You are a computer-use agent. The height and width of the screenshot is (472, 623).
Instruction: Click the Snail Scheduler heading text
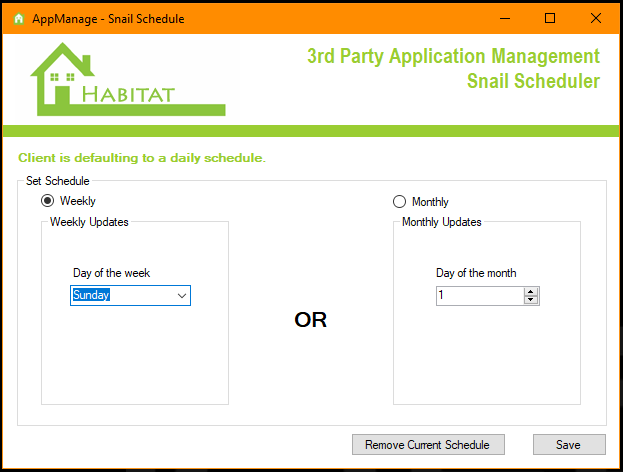[533, 81]
